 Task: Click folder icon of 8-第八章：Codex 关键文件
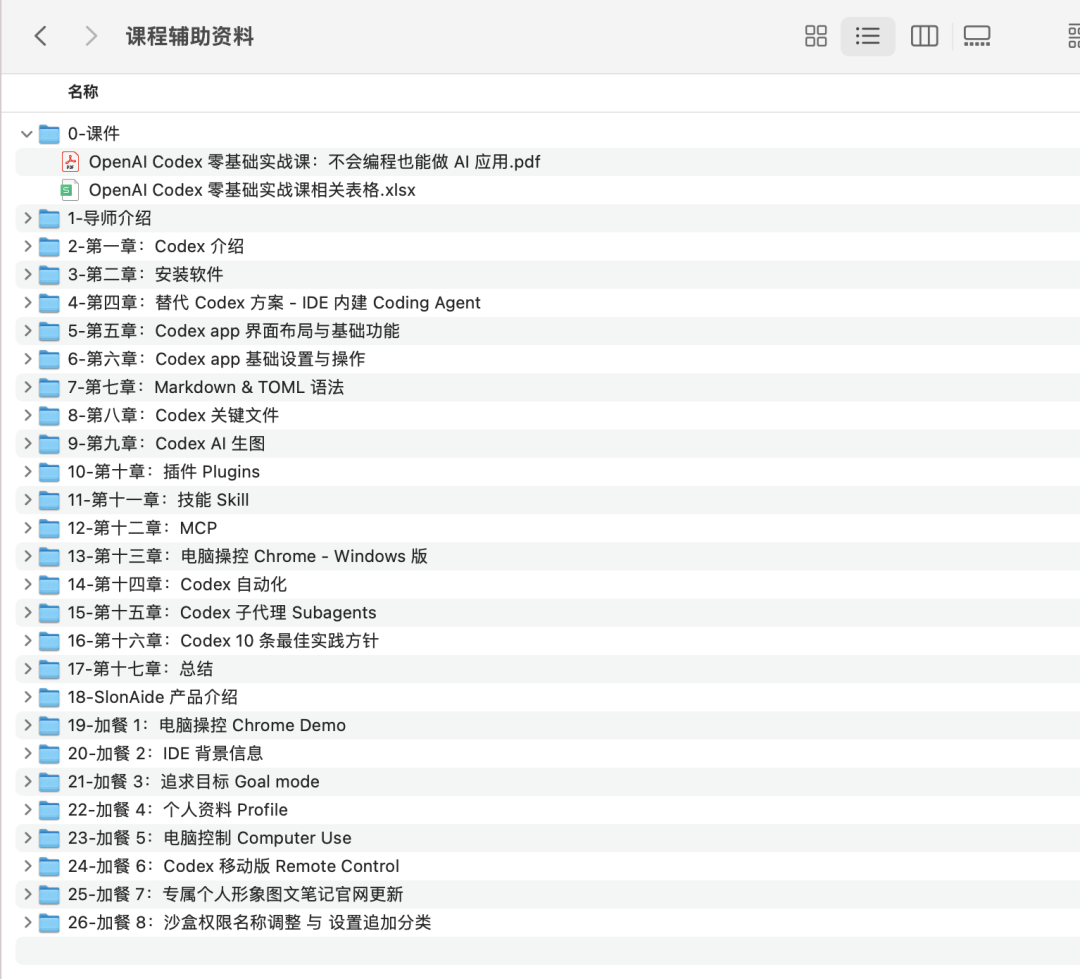(x=49, y=415)
